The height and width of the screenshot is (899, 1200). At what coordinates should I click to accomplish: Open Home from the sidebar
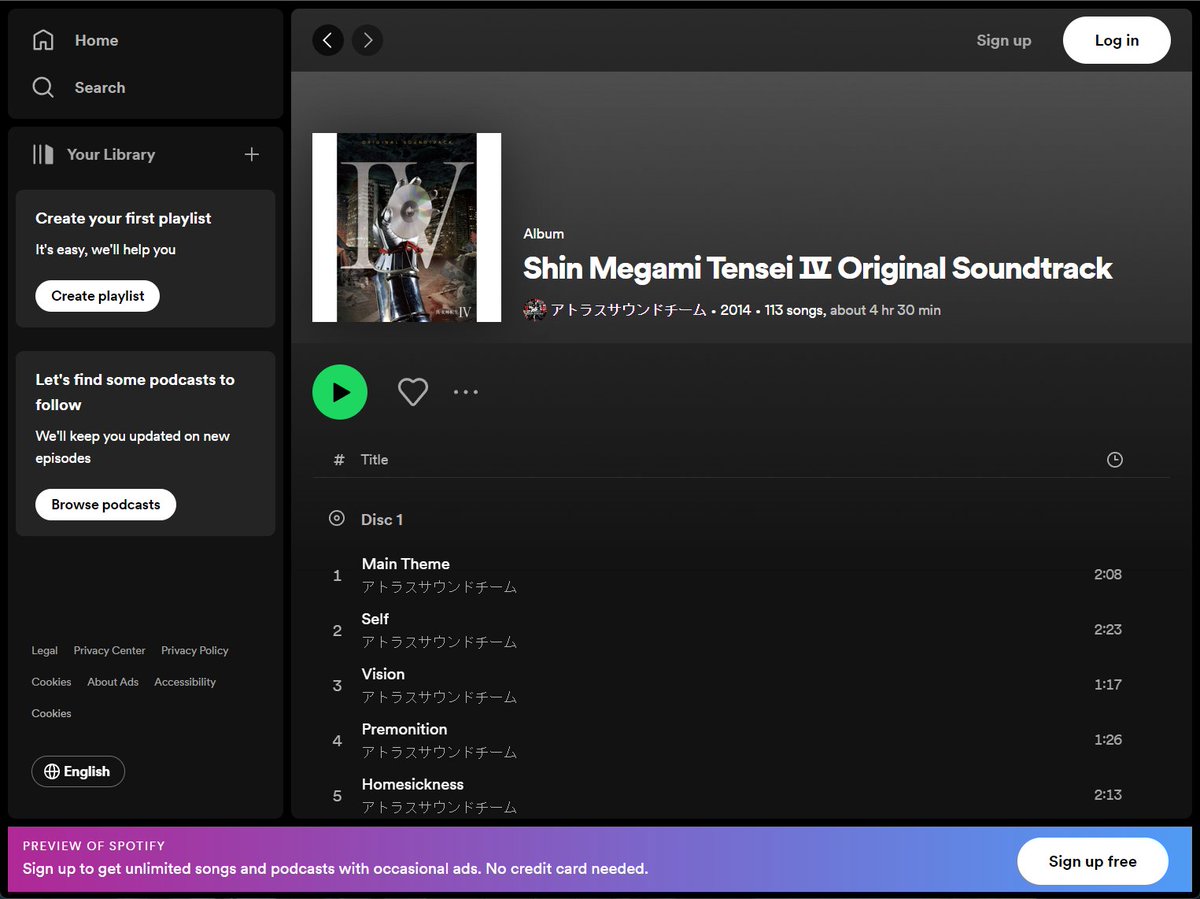(x=75, y=40)
